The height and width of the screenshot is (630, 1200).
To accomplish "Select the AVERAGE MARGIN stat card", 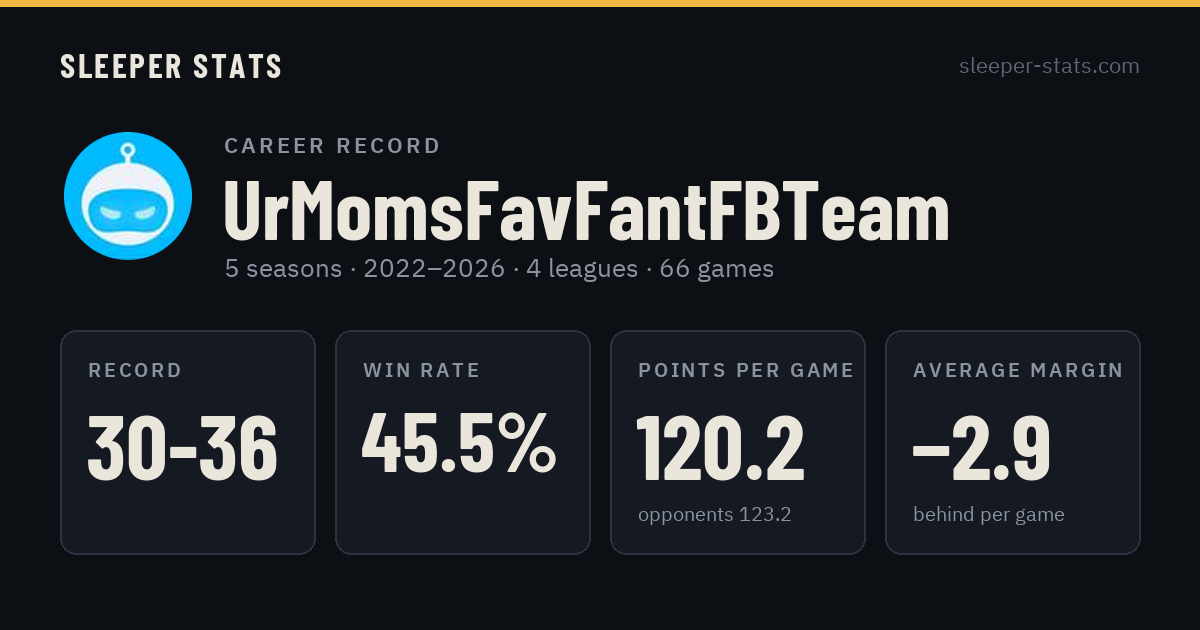I will pos(1013,442).
